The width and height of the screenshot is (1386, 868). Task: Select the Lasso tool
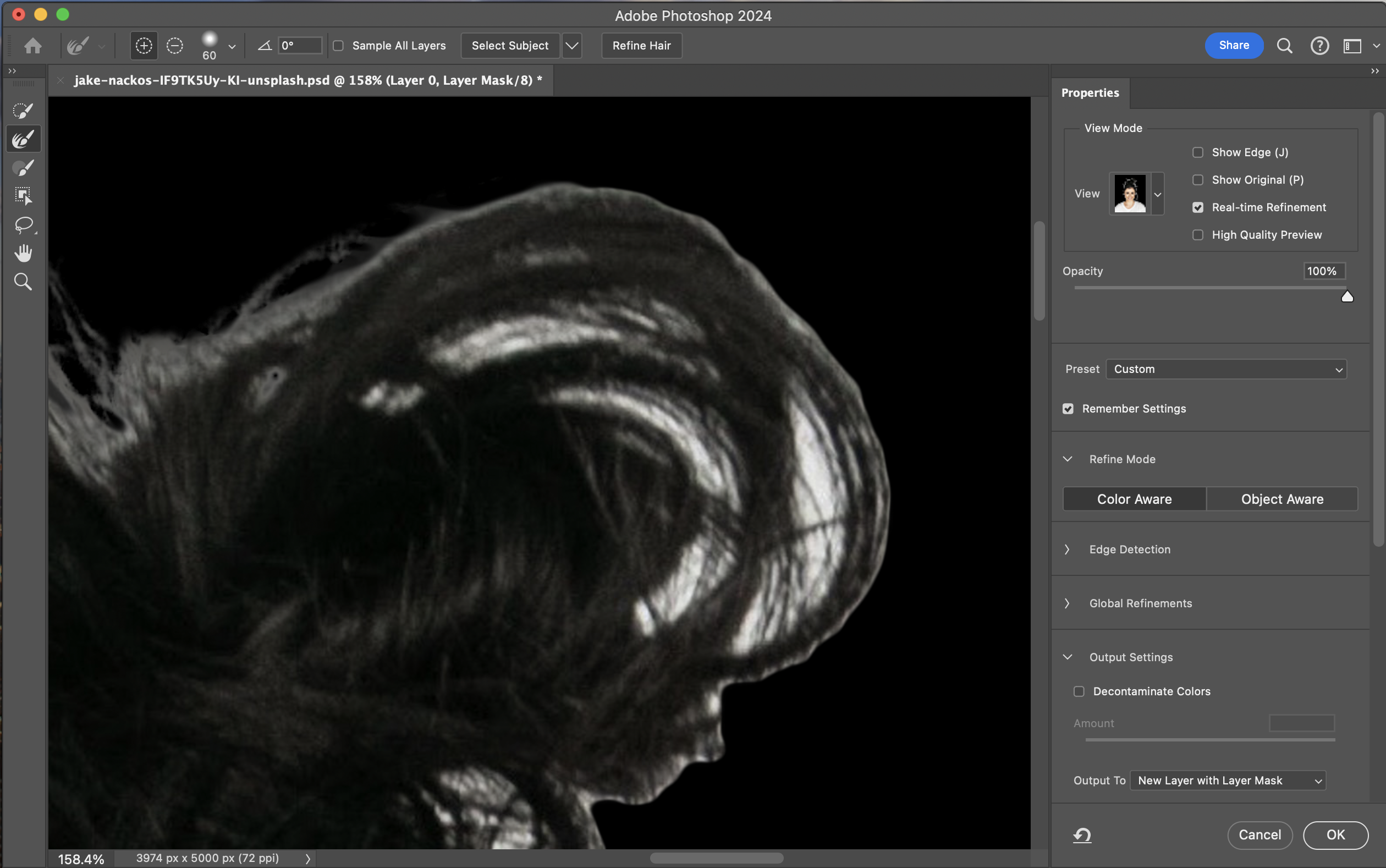23,224
